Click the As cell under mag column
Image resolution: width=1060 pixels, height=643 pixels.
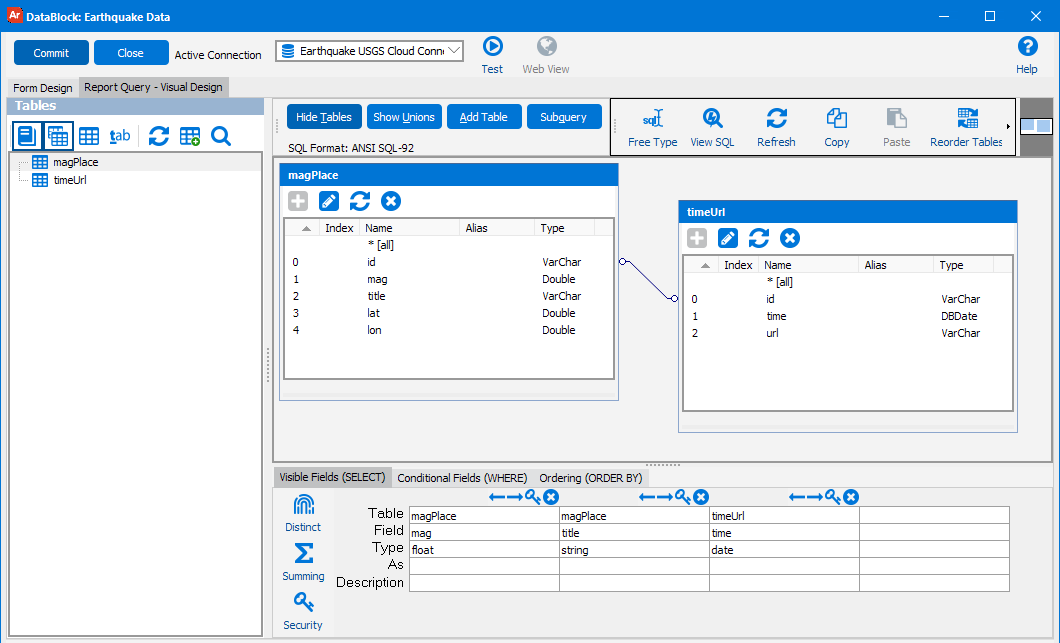point(484,566)
